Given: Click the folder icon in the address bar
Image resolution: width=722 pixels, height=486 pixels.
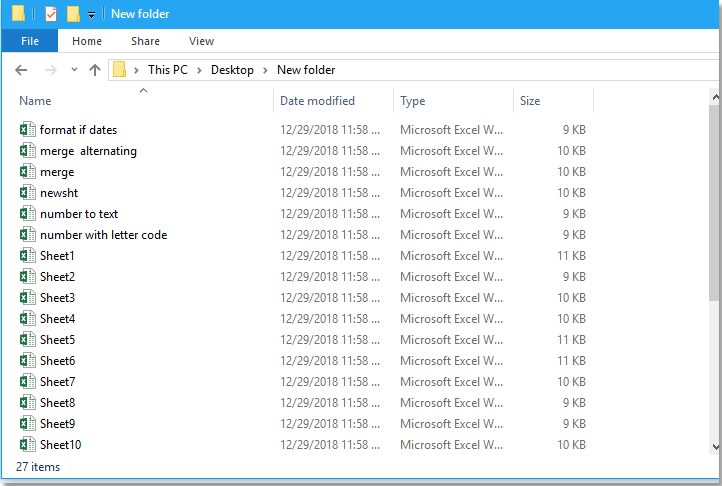Looking at the screenshot, I should 120,70.
